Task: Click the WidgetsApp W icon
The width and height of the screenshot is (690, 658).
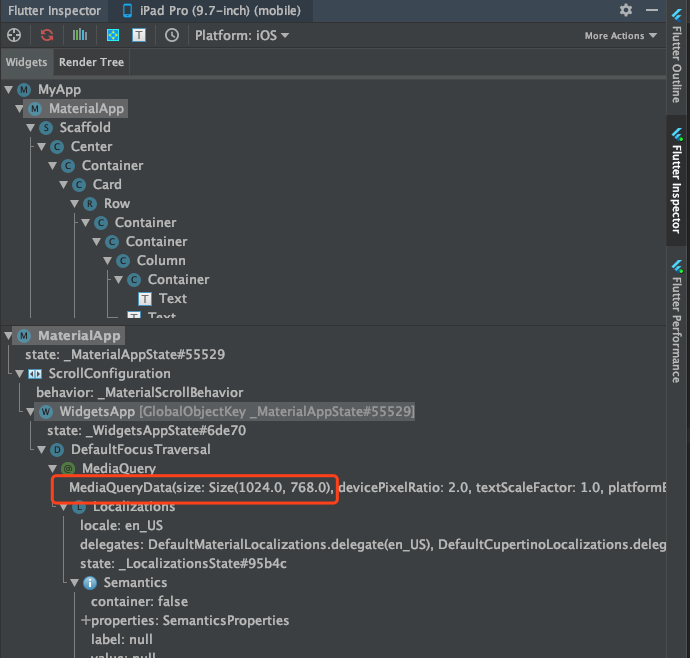Action: [x=46, y=412]
